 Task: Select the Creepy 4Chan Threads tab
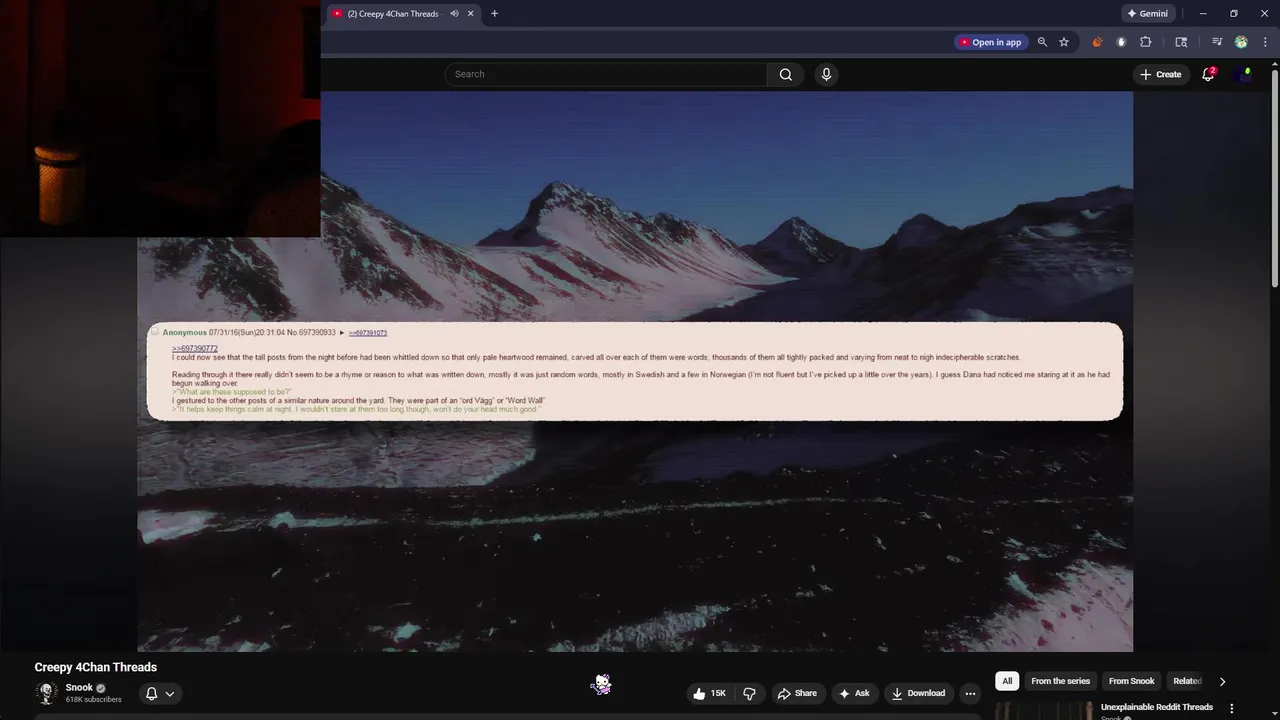(x=393, y=14)
